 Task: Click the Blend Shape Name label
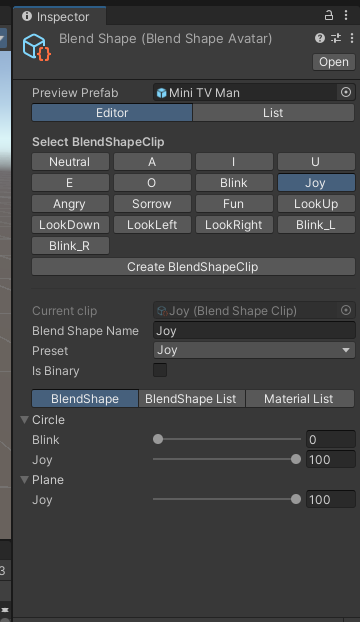point(86,331)
